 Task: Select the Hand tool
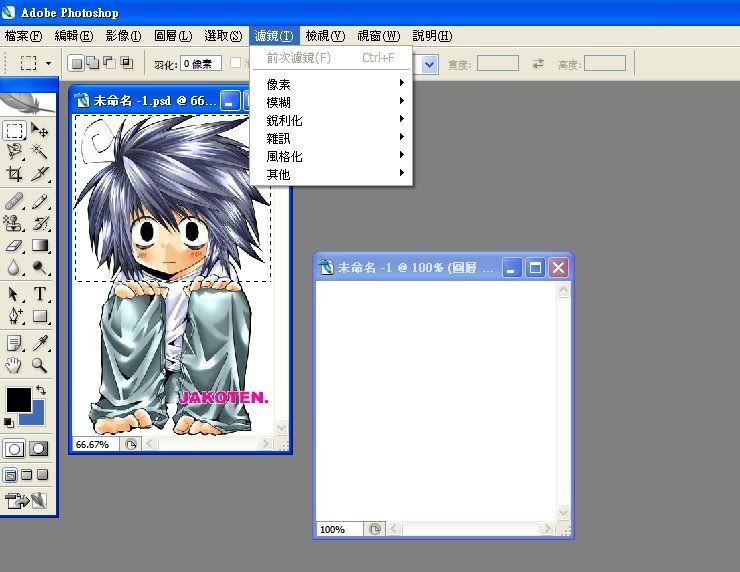(x=14, y=365)
